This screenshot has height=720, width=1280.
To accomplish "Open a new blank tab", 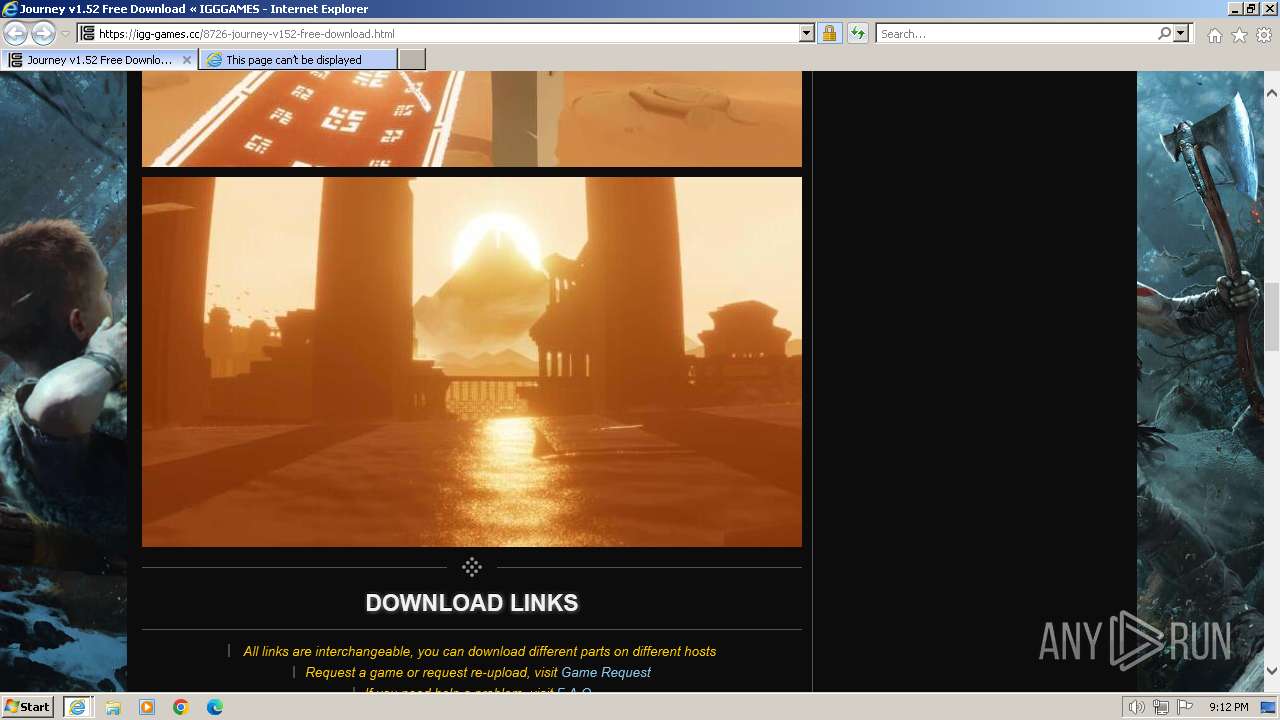I will (x=412, y=60).
